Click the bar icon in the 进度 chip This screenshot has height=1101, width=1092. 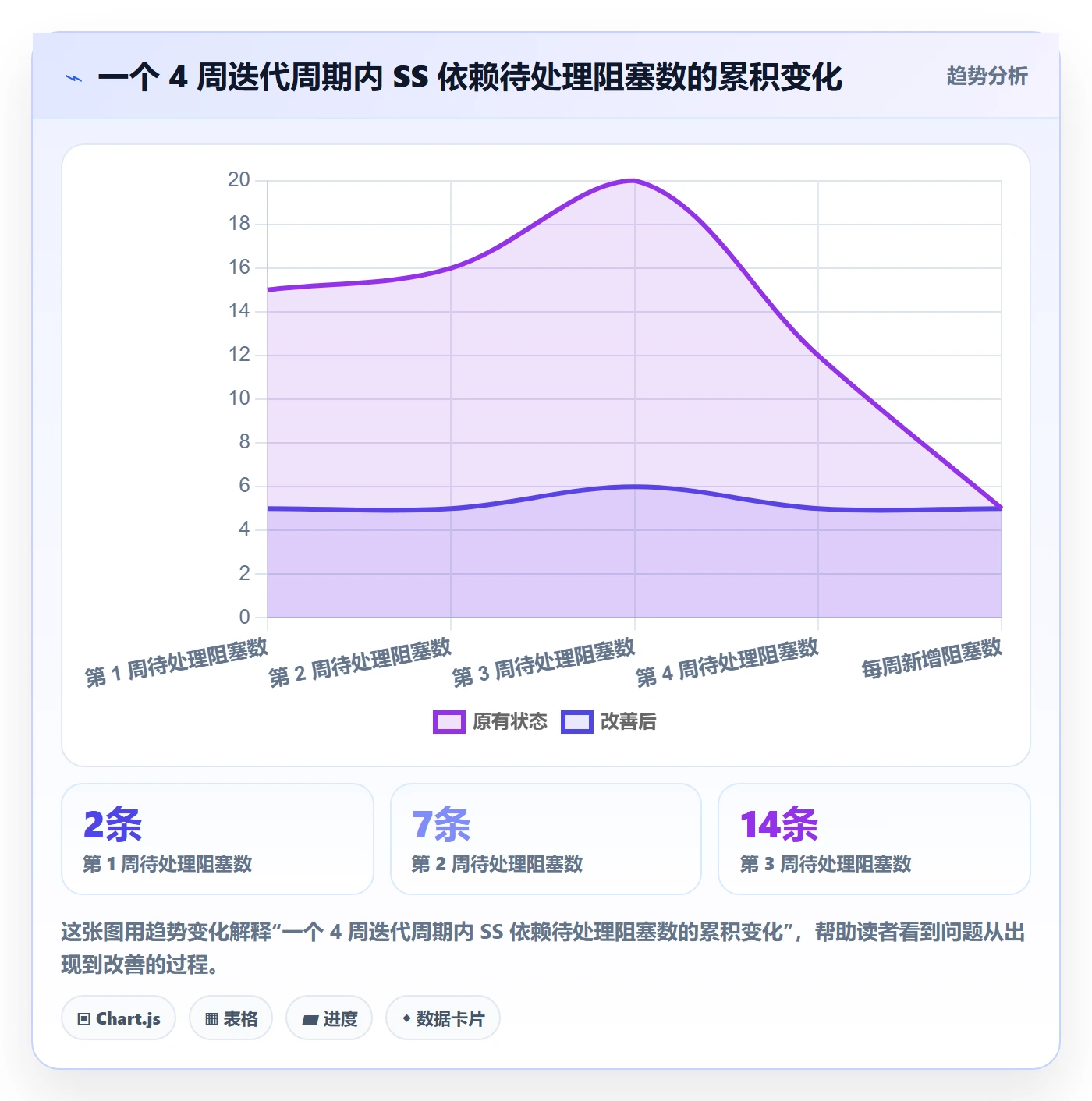[x=310, y=1019]
